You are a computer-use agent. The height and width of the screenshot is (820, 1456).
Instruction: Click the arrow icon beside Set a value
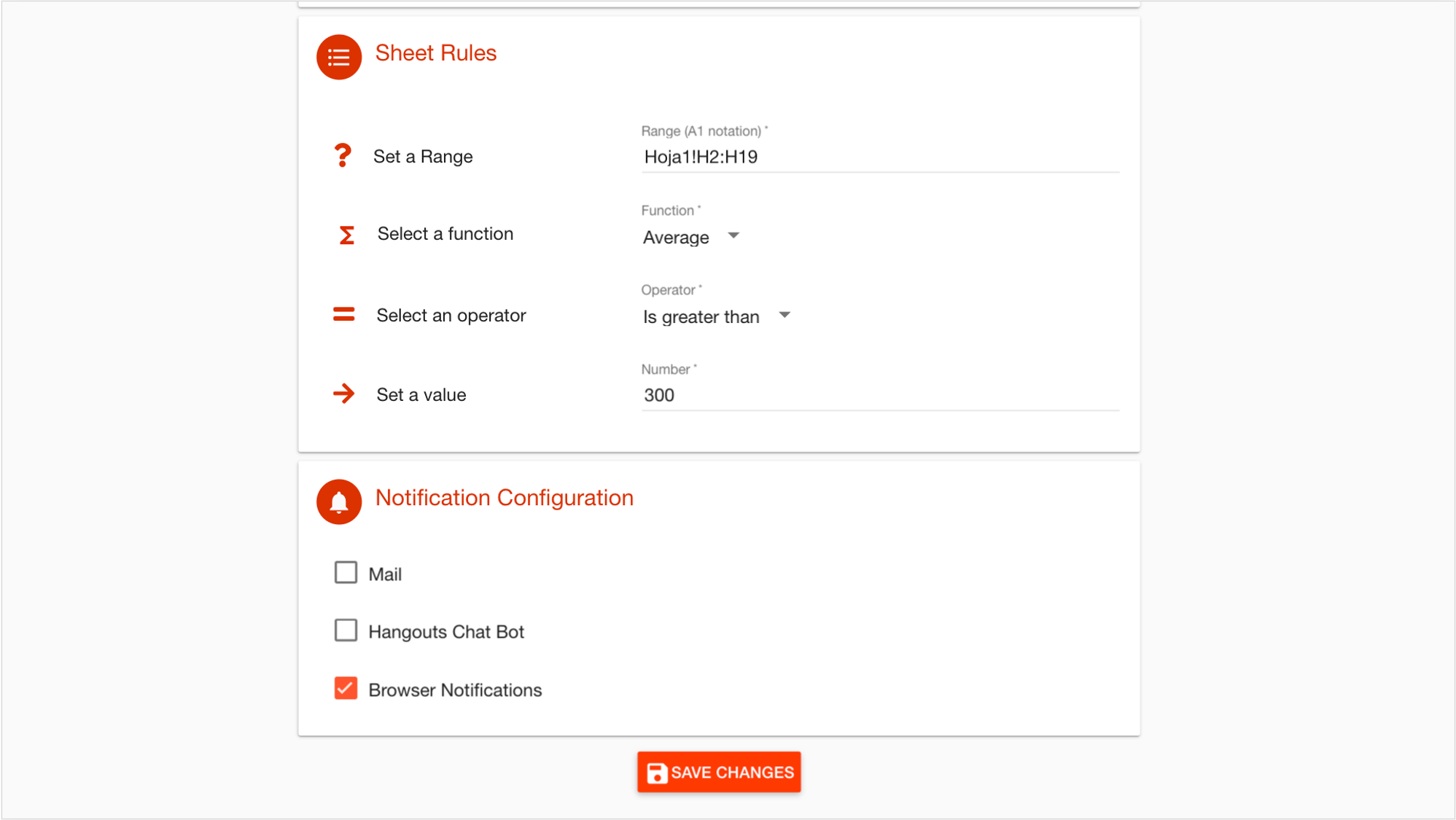[x=343, y=394]
